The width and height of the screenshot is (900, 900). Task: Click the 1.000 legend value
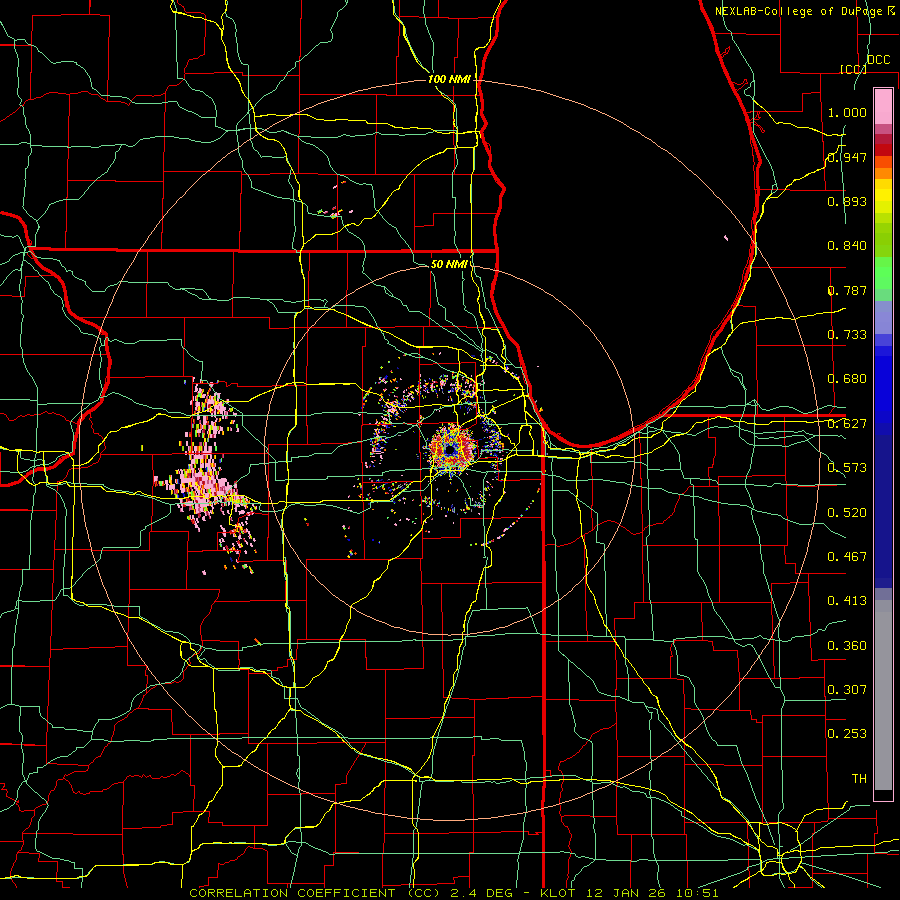click(847, 112)
